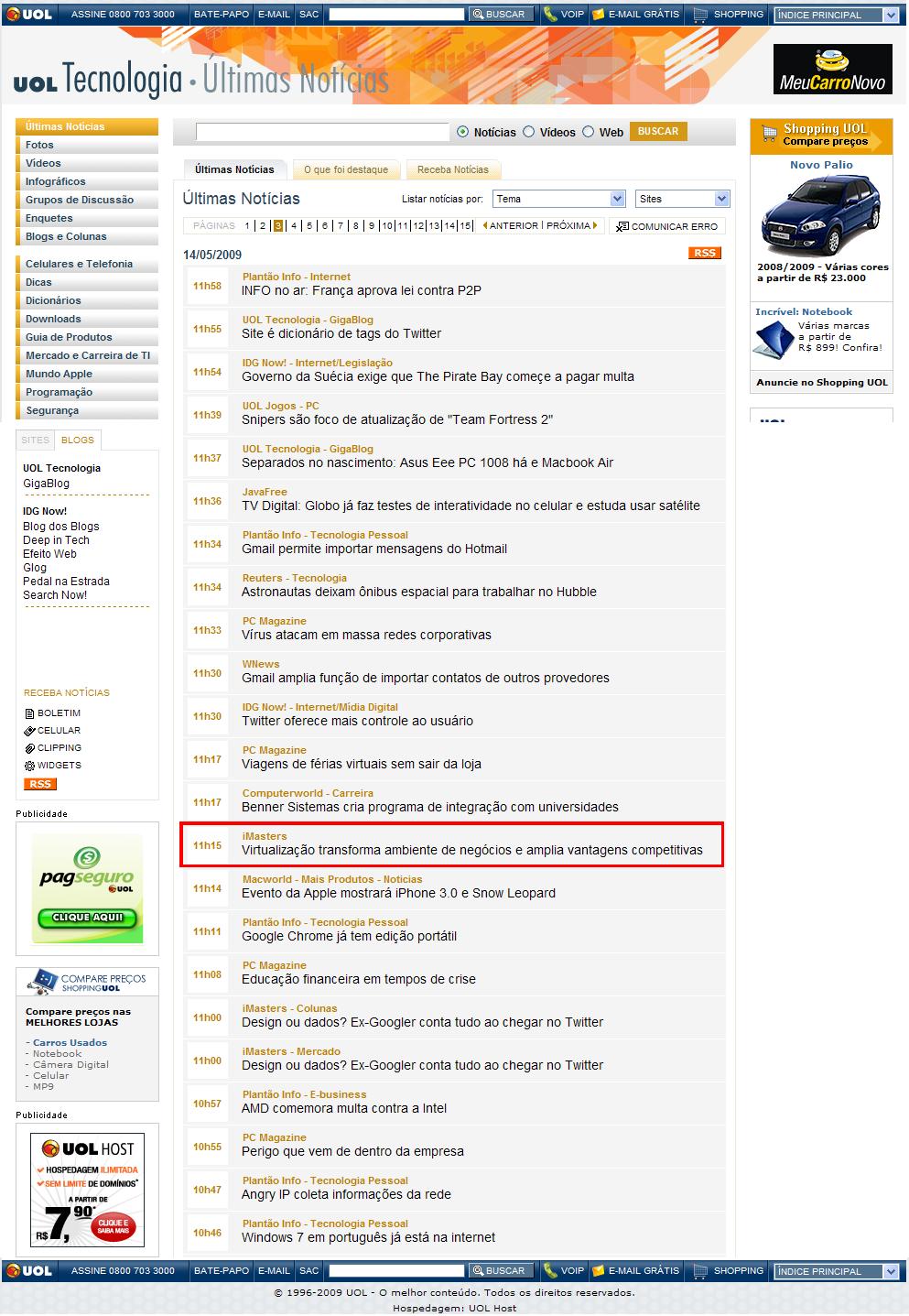Open the Clipping icon link
909x1316 pixels.
pyautogui.click(x=29, y=748)
